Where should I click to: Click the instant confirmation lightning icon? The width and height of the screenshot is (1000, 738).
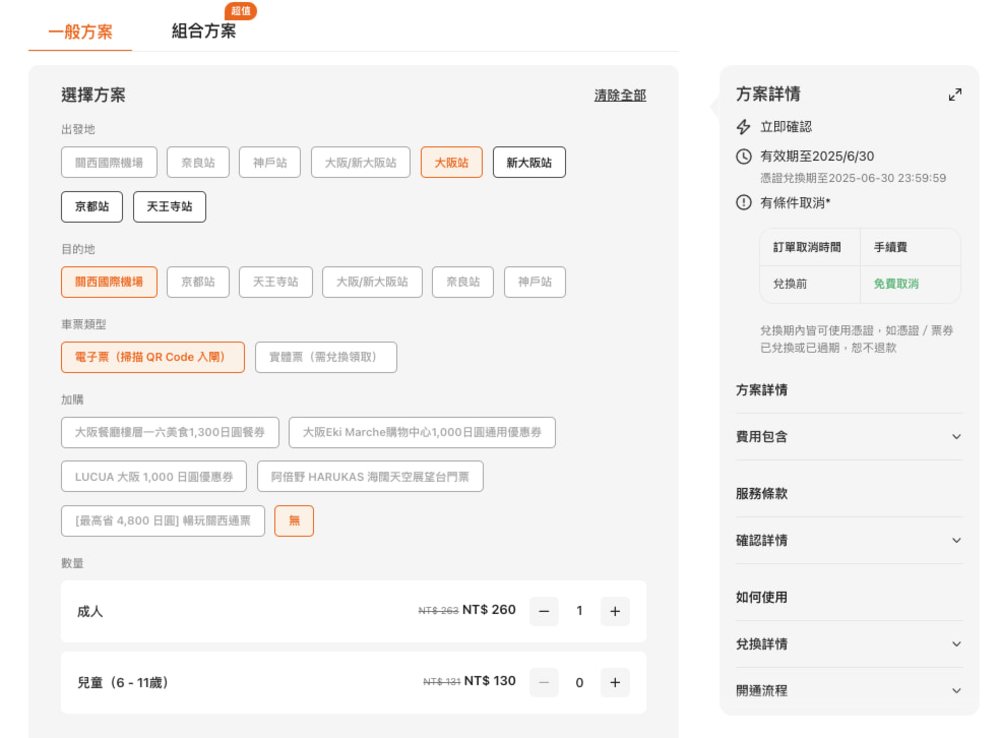tap(743, 127)
